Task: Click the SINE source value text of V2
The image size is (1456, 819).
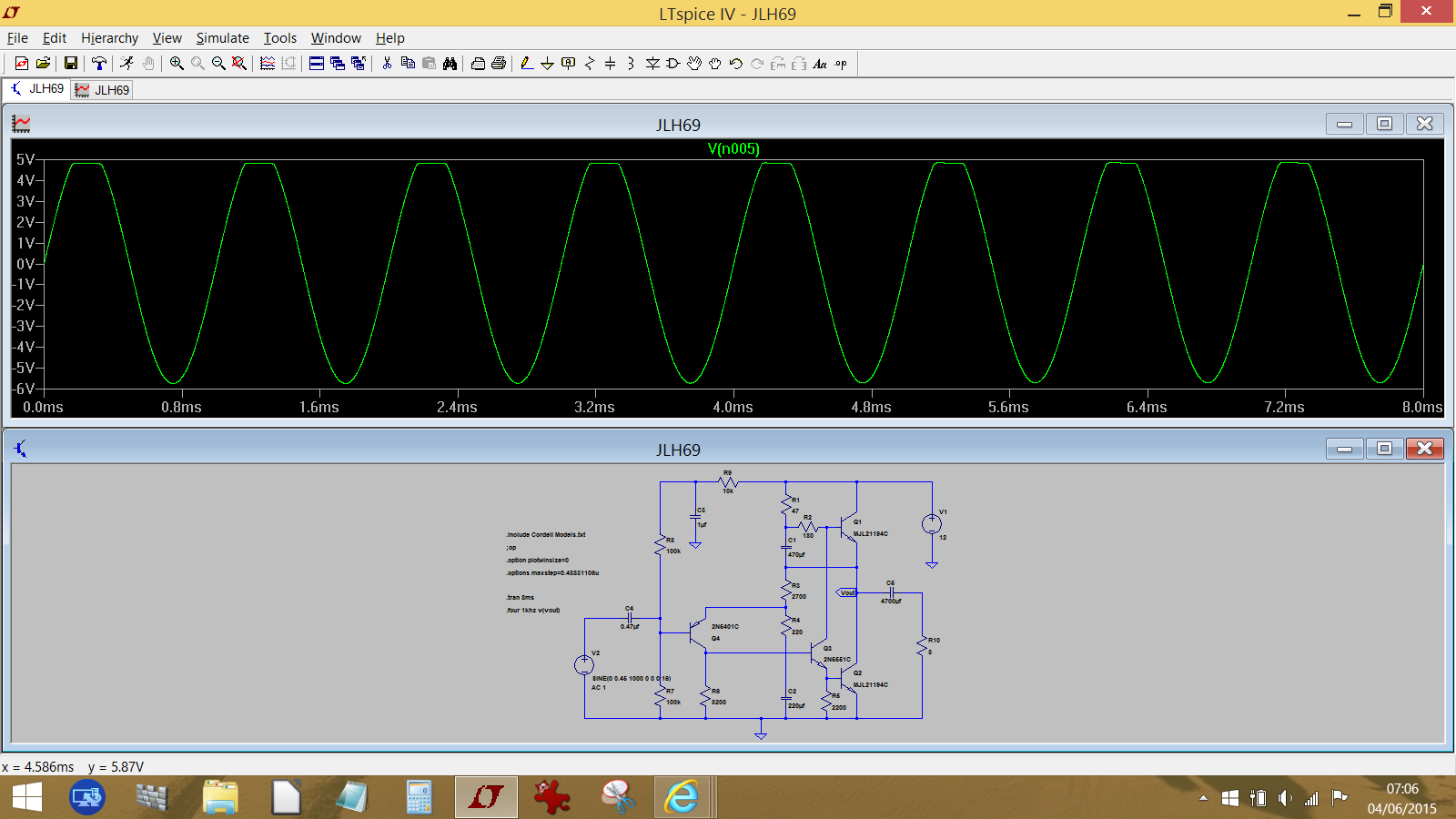Action: pos(632,679)
